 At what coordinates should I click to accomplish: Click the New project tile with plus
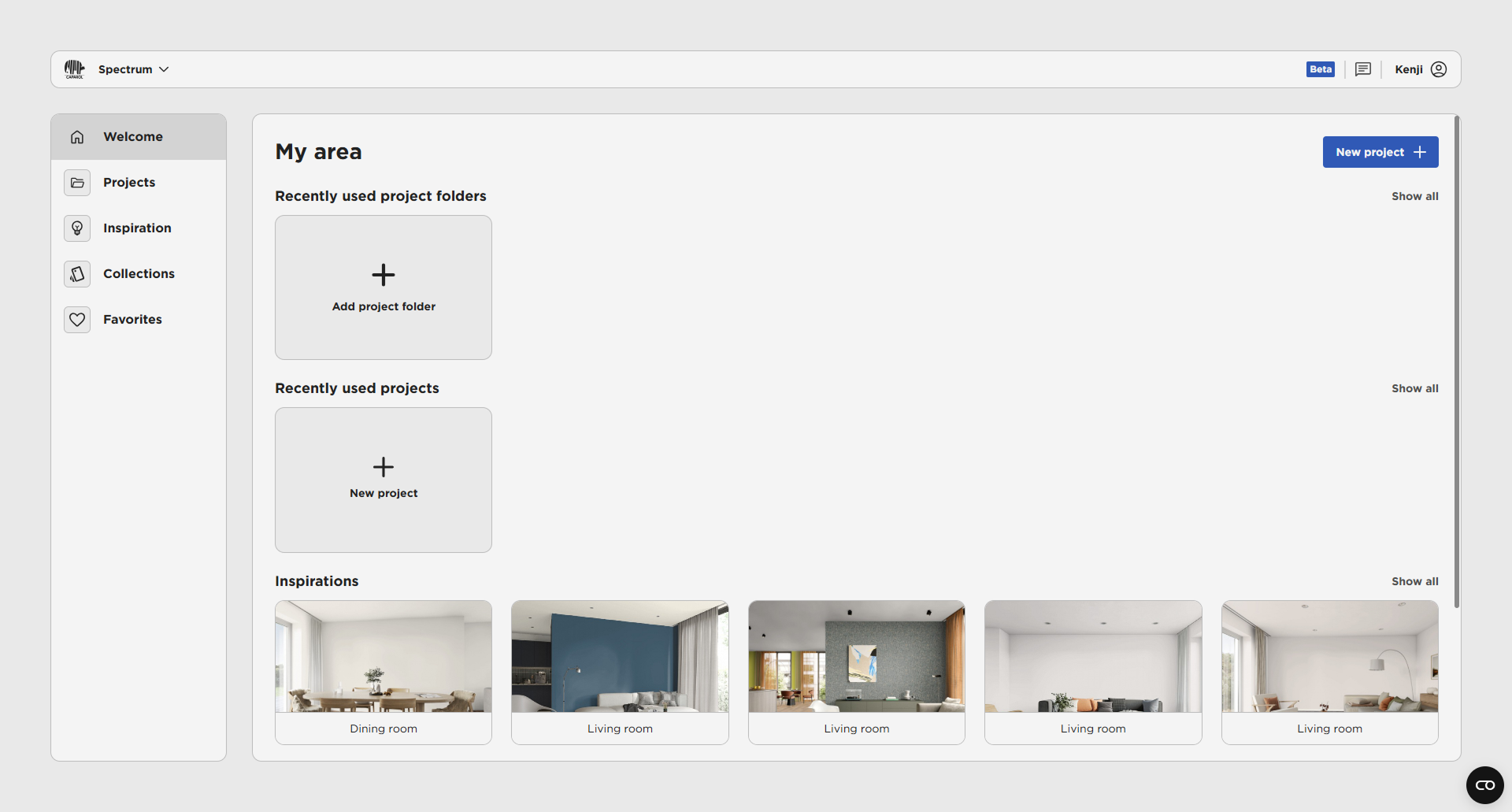[x=384, y=480]
